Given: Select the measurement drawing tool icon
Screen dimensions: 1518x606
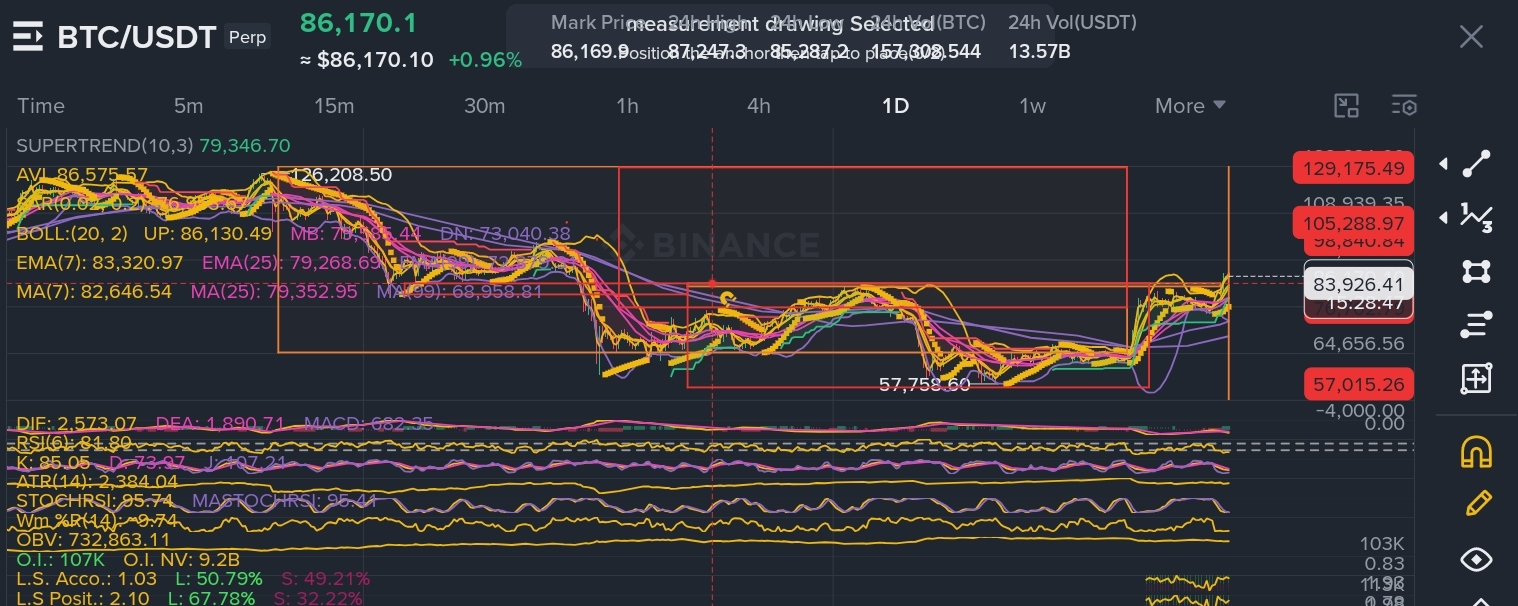Looking at the screenshot, I should tap(1477, 378).
